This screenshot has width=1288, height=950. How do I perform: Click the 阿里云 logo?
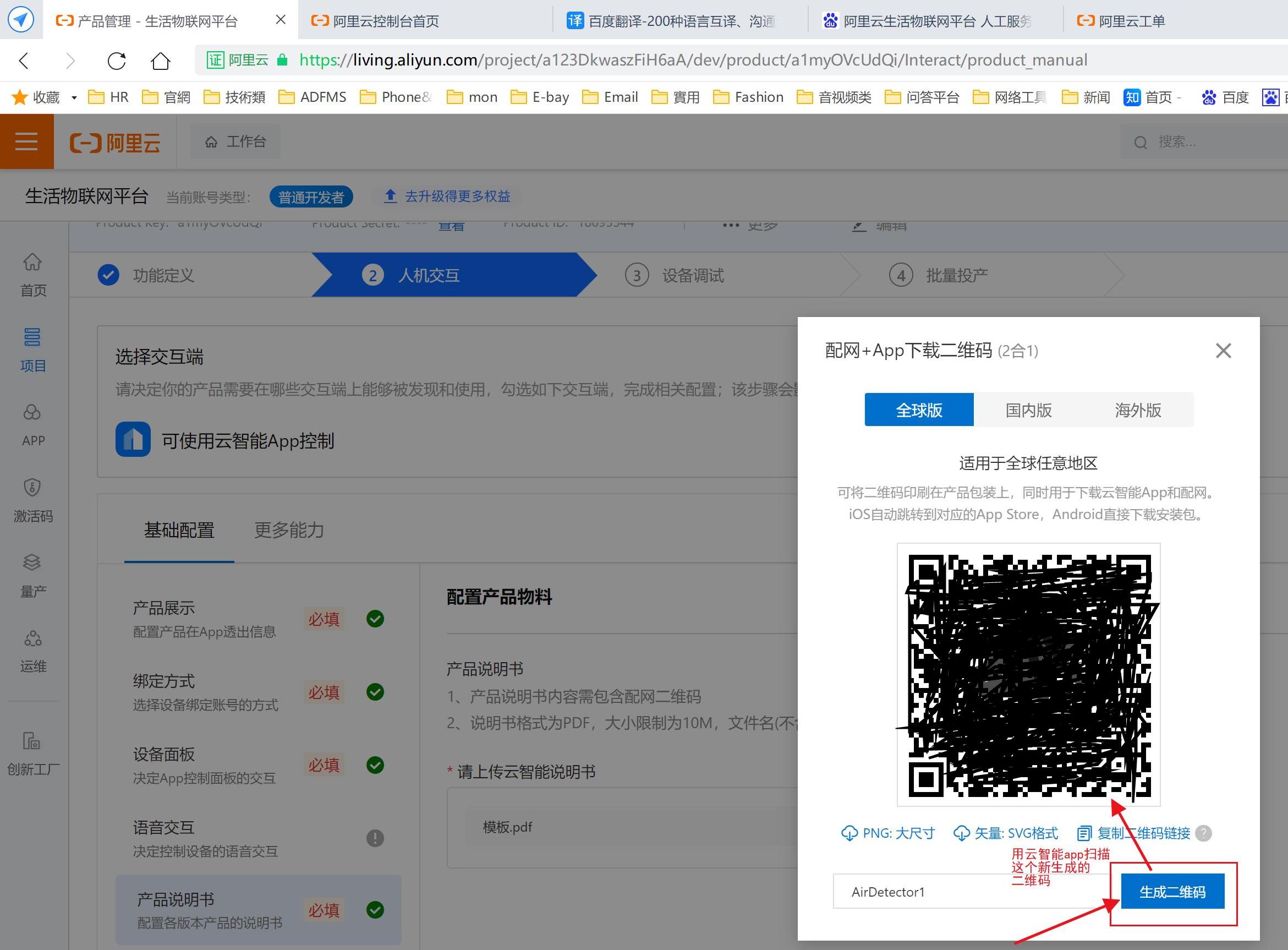[x=115, y=143]
